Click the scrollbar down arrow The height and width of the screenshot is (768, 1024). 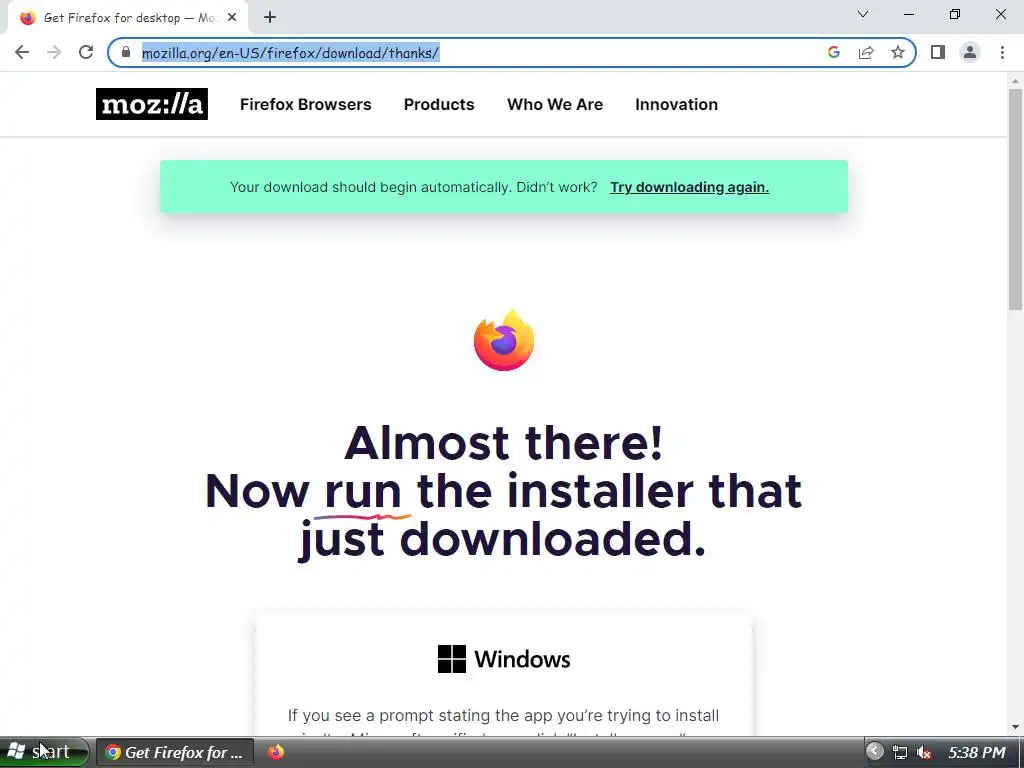pyautogui.click(x=1016, y=727)
